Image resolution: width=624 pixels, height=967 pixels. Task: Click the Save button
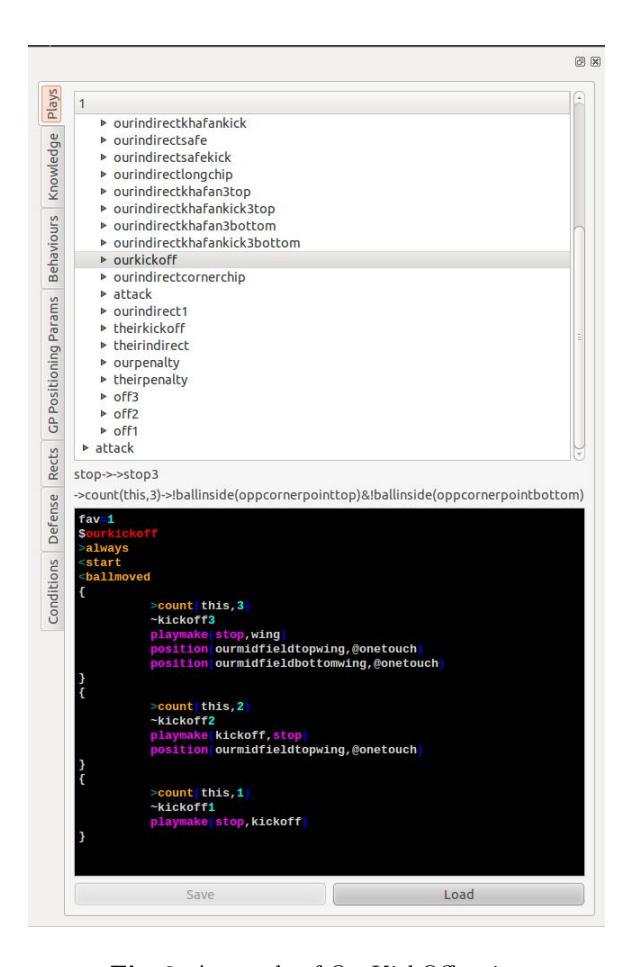[200, 894]
